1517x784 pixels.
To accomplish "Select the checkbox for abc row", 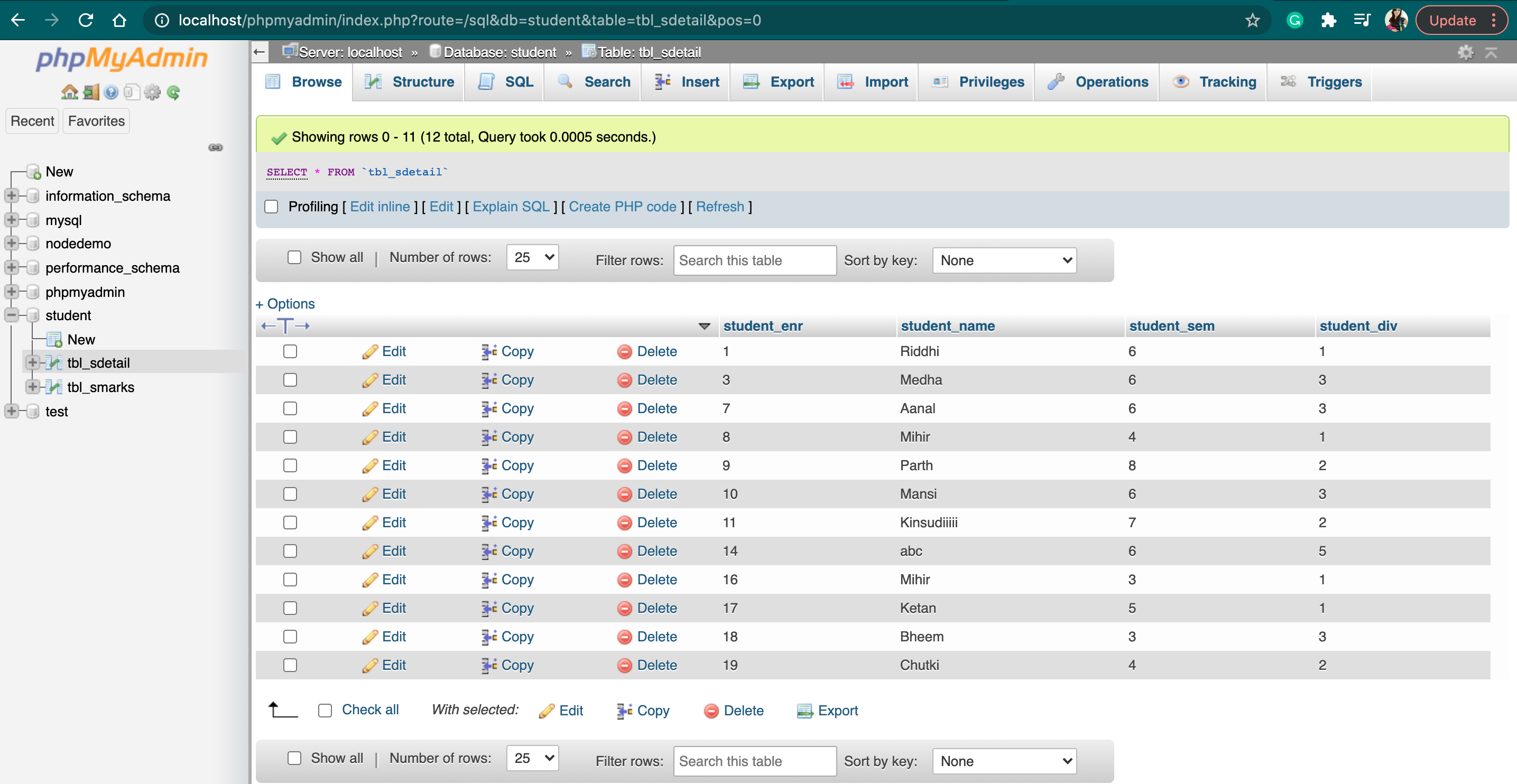I will tap(290, 552).
